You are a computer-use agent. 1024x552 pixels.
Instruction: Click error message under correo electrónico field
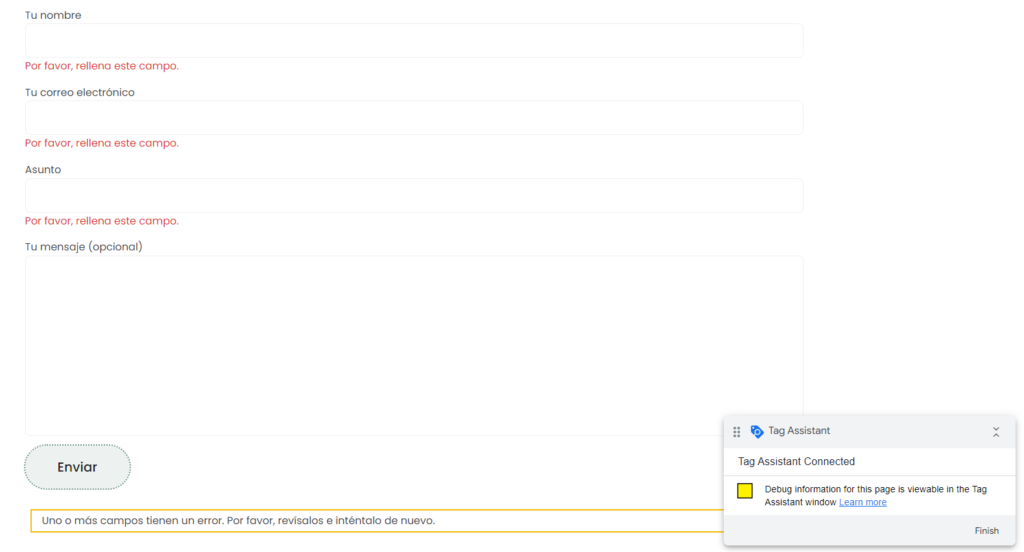(x=102, y=142)
